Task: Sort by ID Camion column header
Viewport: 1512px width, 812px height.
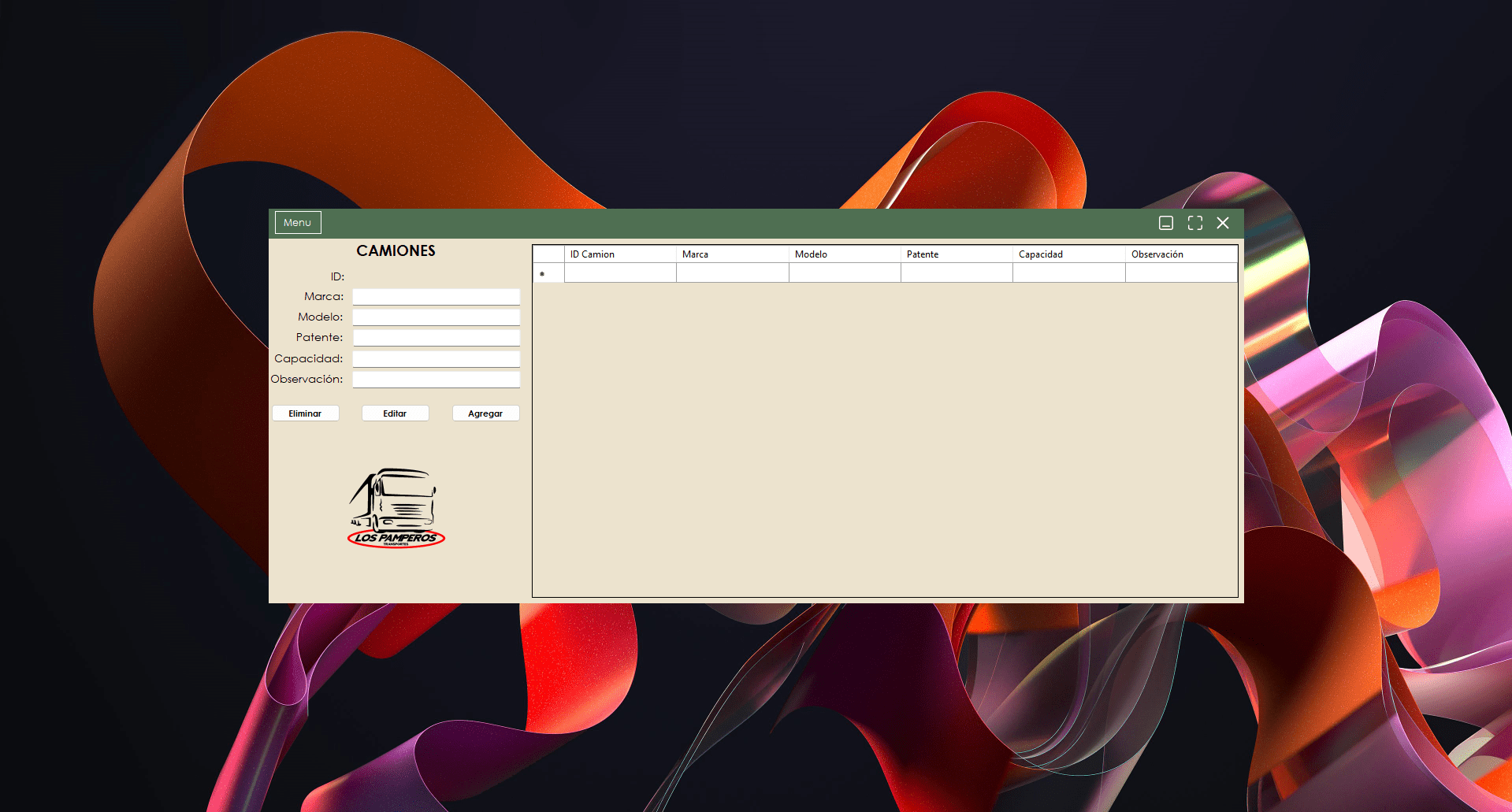Action: coord(620,254)
